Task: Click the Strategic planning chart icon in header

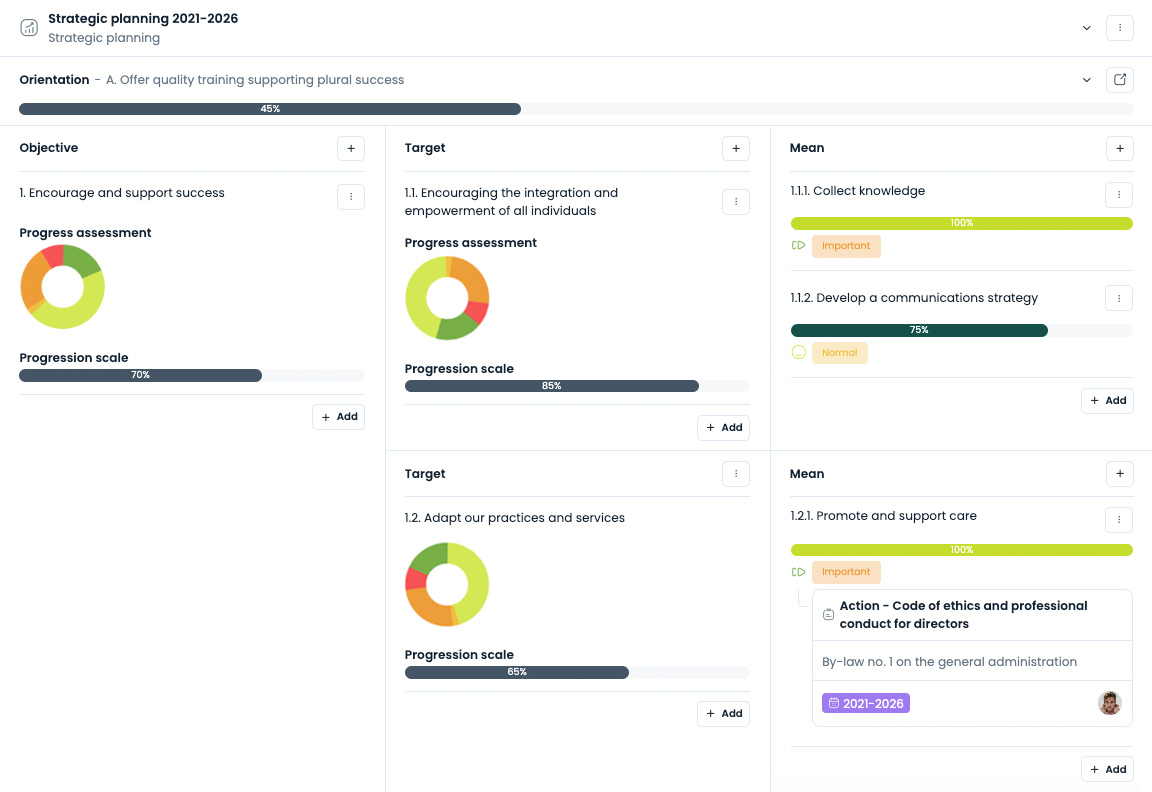Action: pos(29,27)
